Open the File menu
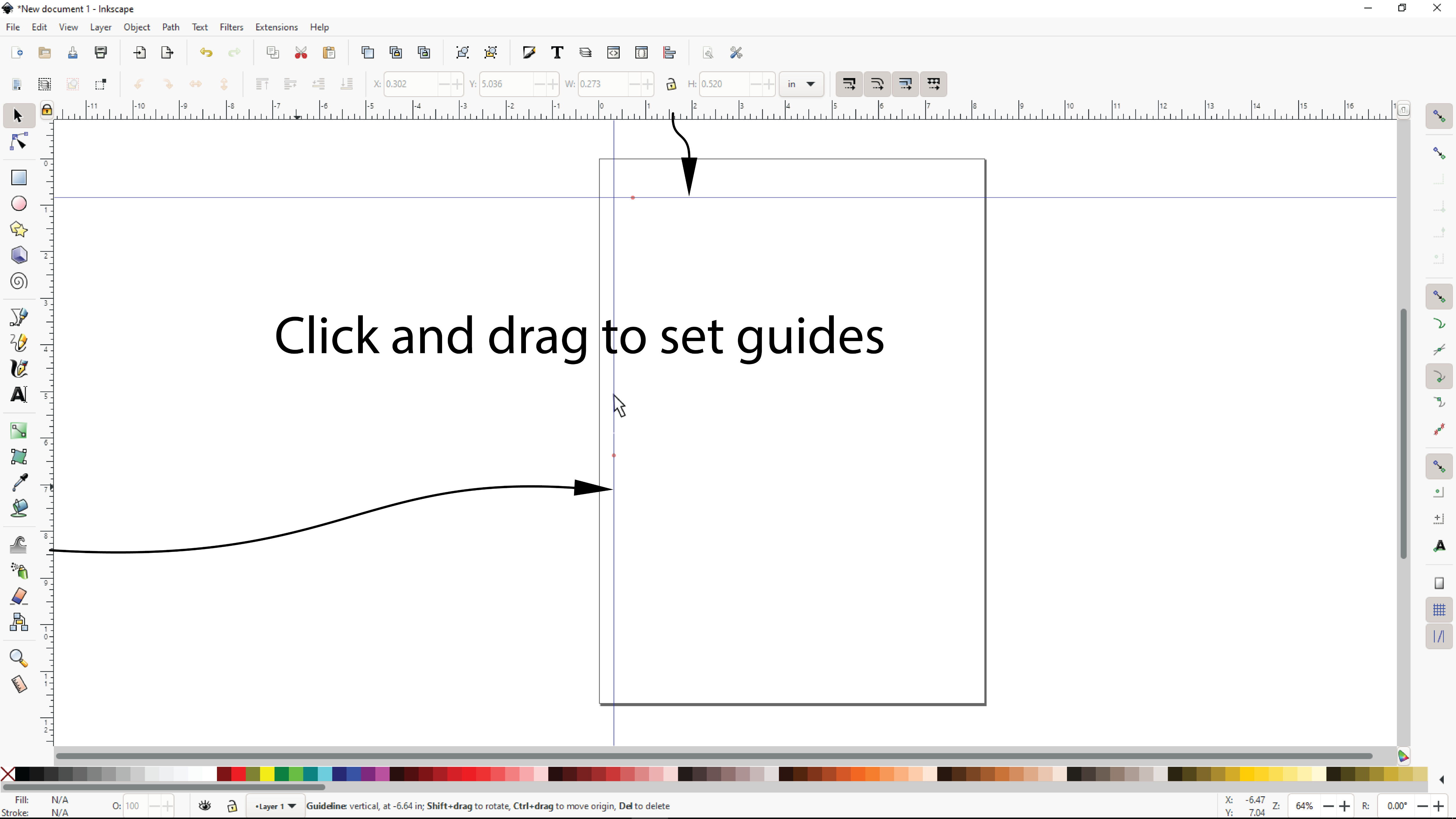The image size is (1456, 819). pyautogui.click(x=13, y=27)
